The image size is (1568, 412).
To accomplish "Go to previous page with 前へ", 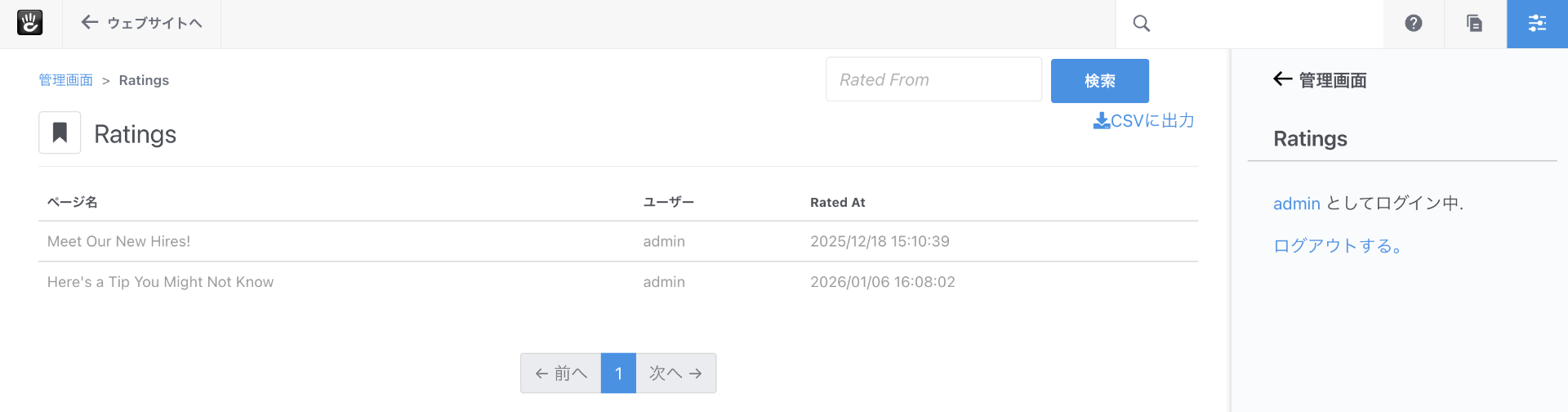I will click(x=561, y=374).
